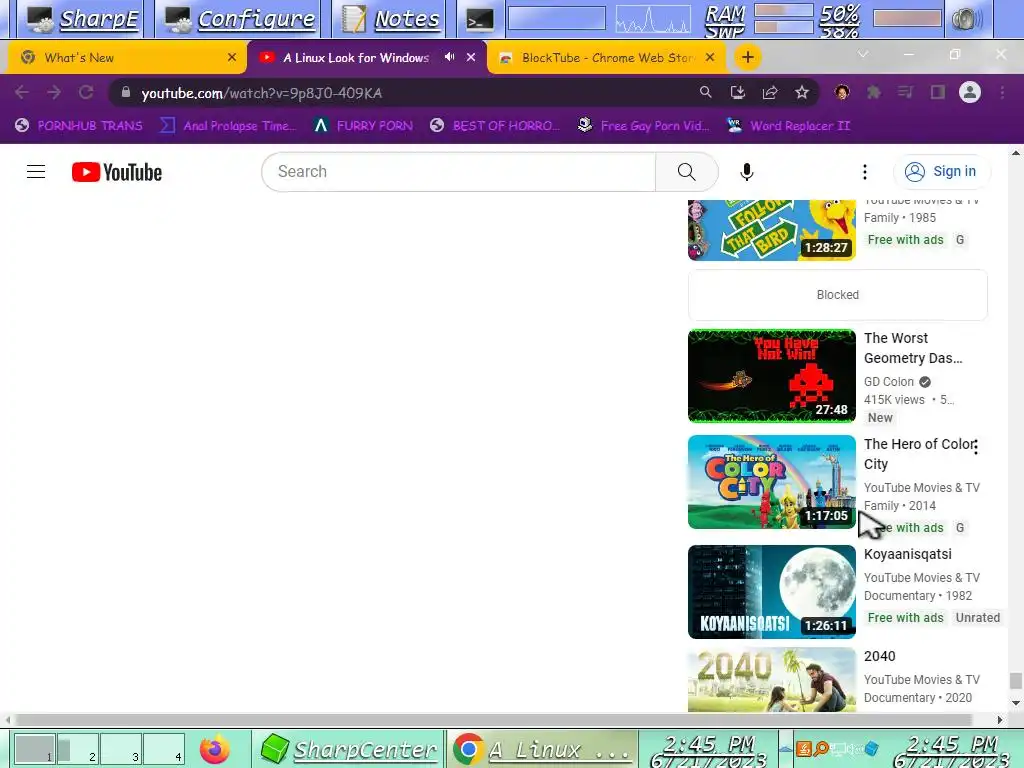Click the Blocked placeholder card
The width and height of the screenshot is (1024, 768).
(838, 295)
